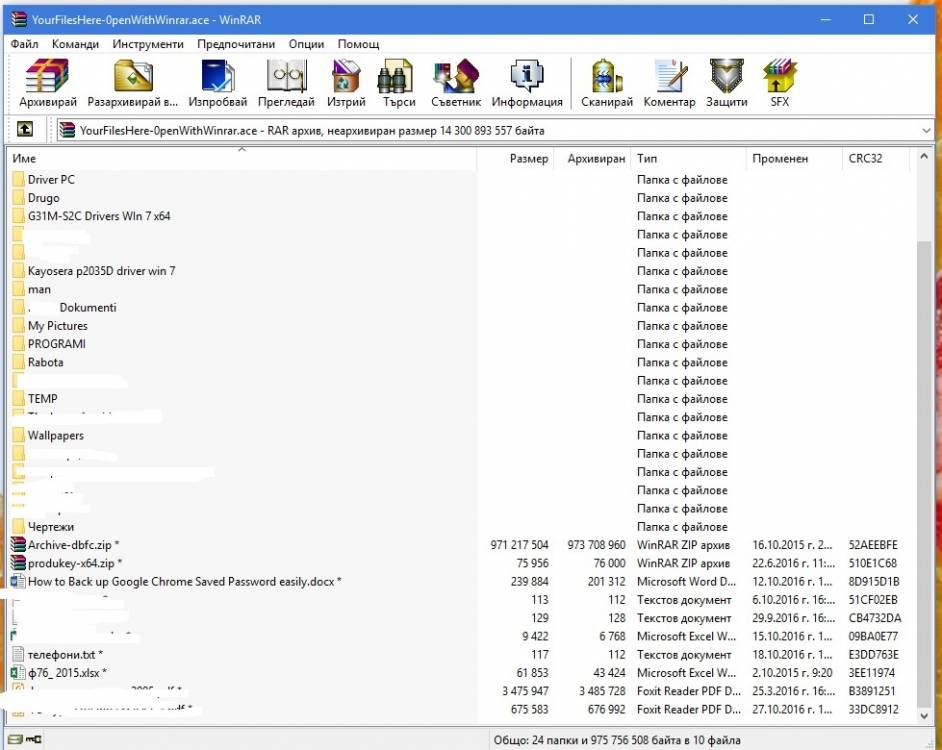The width and height of the screenshot is (942, 750).
Task: Open the Инструменти menu
Action: [x=148, y=44]
